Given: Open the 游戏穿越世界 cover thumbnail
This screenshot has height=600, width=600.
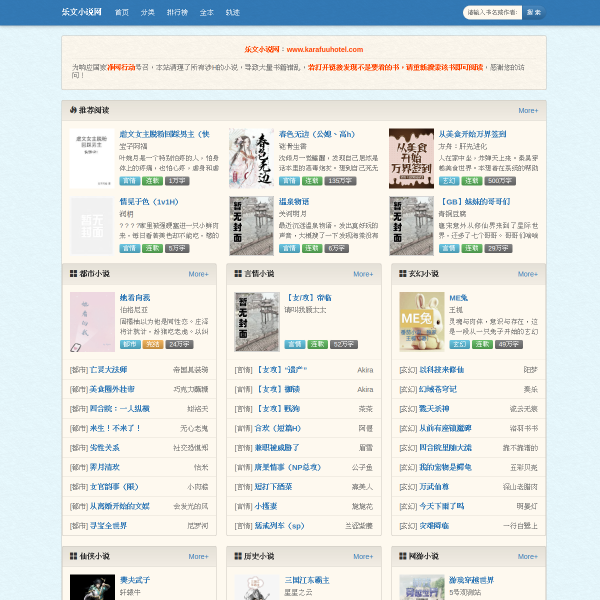Looking at the screenshot, I should (422, 587).
